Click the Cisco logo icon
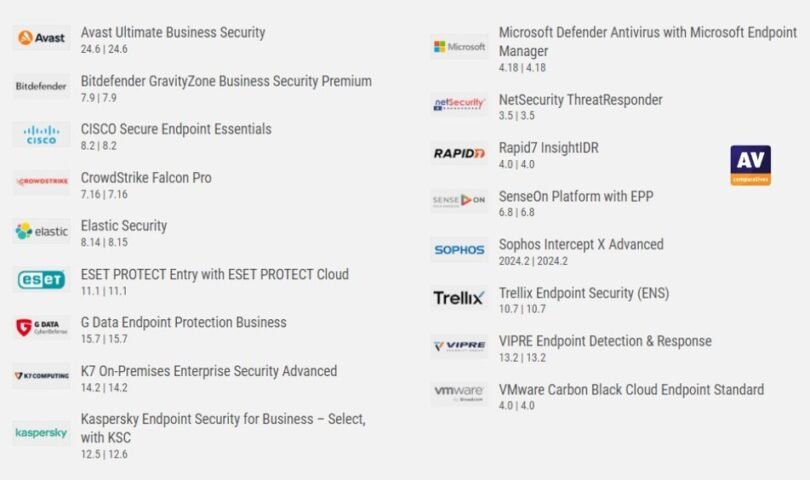810x480 pixels. pyautogui.click(x=42, y=135)
